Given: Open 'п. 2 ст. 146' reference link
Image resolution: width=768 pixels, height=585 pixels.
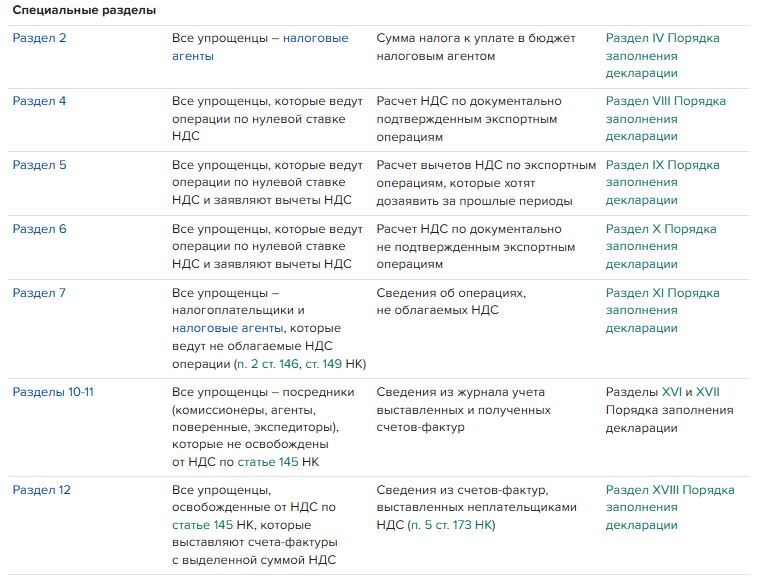Looking at the screenshot, I should click(267, 364).
